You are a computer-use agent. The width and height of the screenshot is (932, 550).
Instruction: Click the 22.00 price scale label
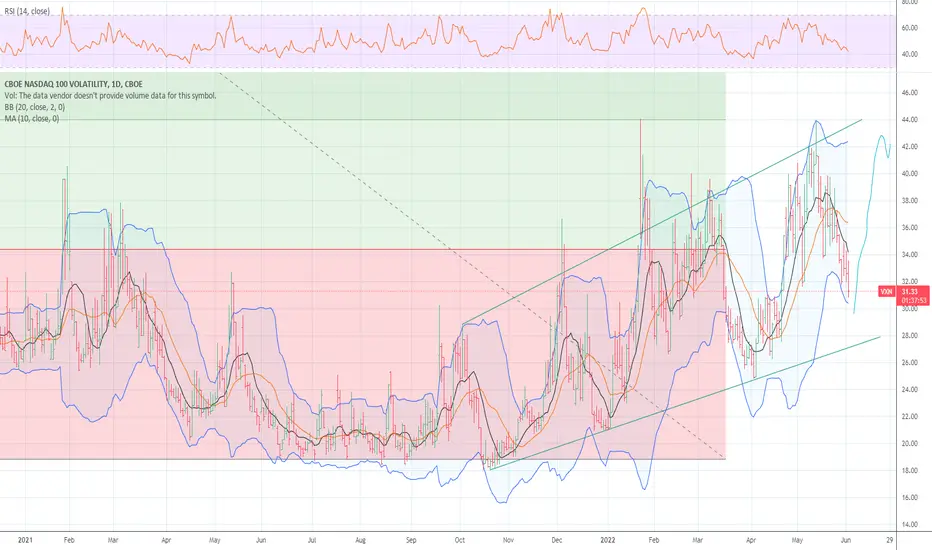[909, 417]
